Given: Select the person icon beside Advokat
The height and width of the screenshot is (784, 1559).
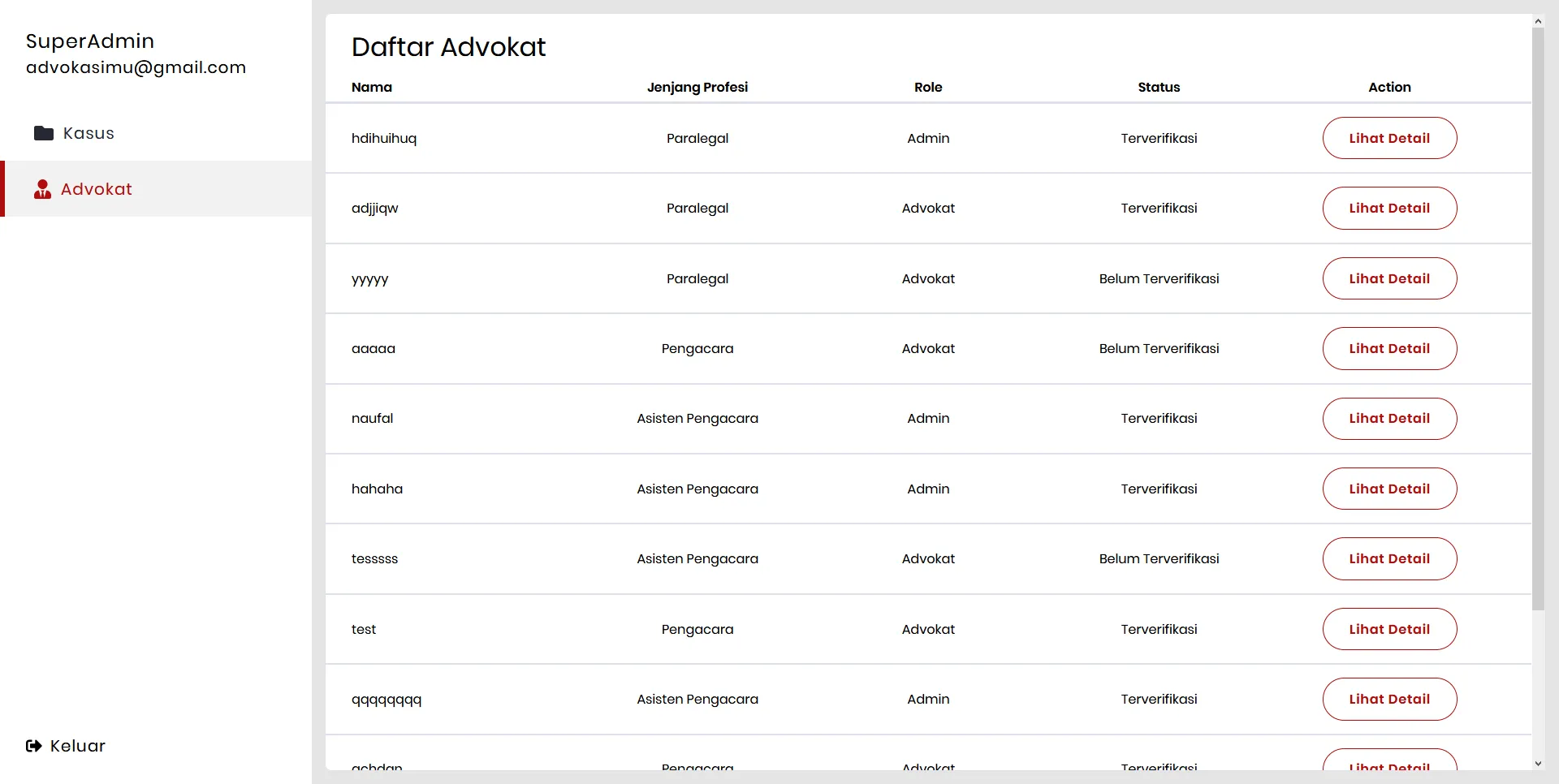Looking at the screenshot, I should (42, 189).
